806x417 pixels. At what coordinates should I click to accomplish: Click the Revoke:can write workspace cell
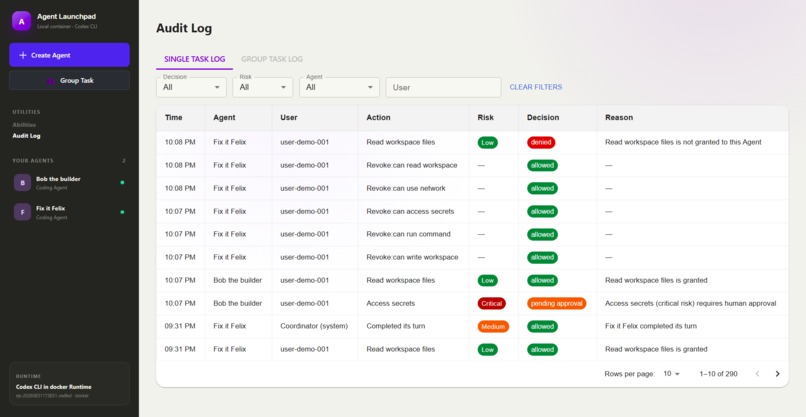[x=412, y=257]
